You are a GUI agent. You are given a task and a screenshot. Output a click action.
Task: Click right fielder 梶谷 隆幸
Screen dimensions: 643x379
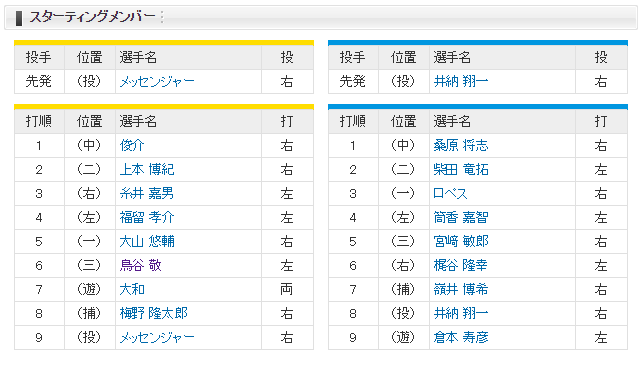461,265
